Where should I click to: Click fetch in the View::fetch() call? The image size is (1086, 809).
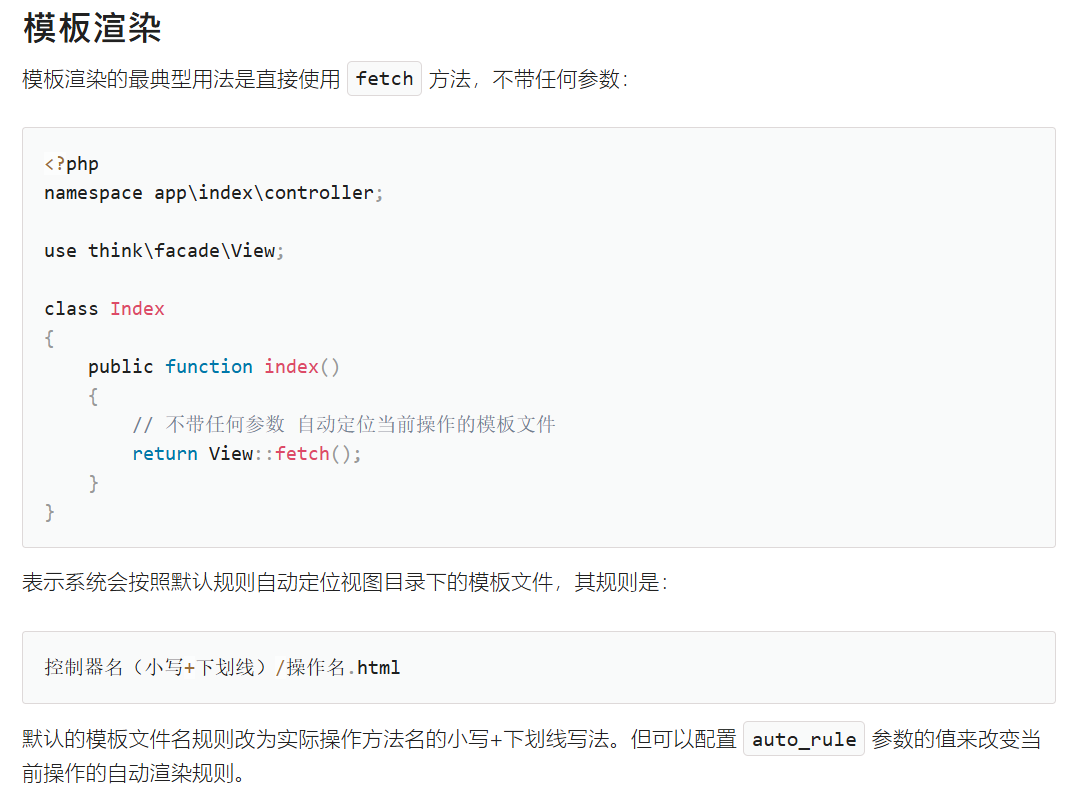coord(302,454)
